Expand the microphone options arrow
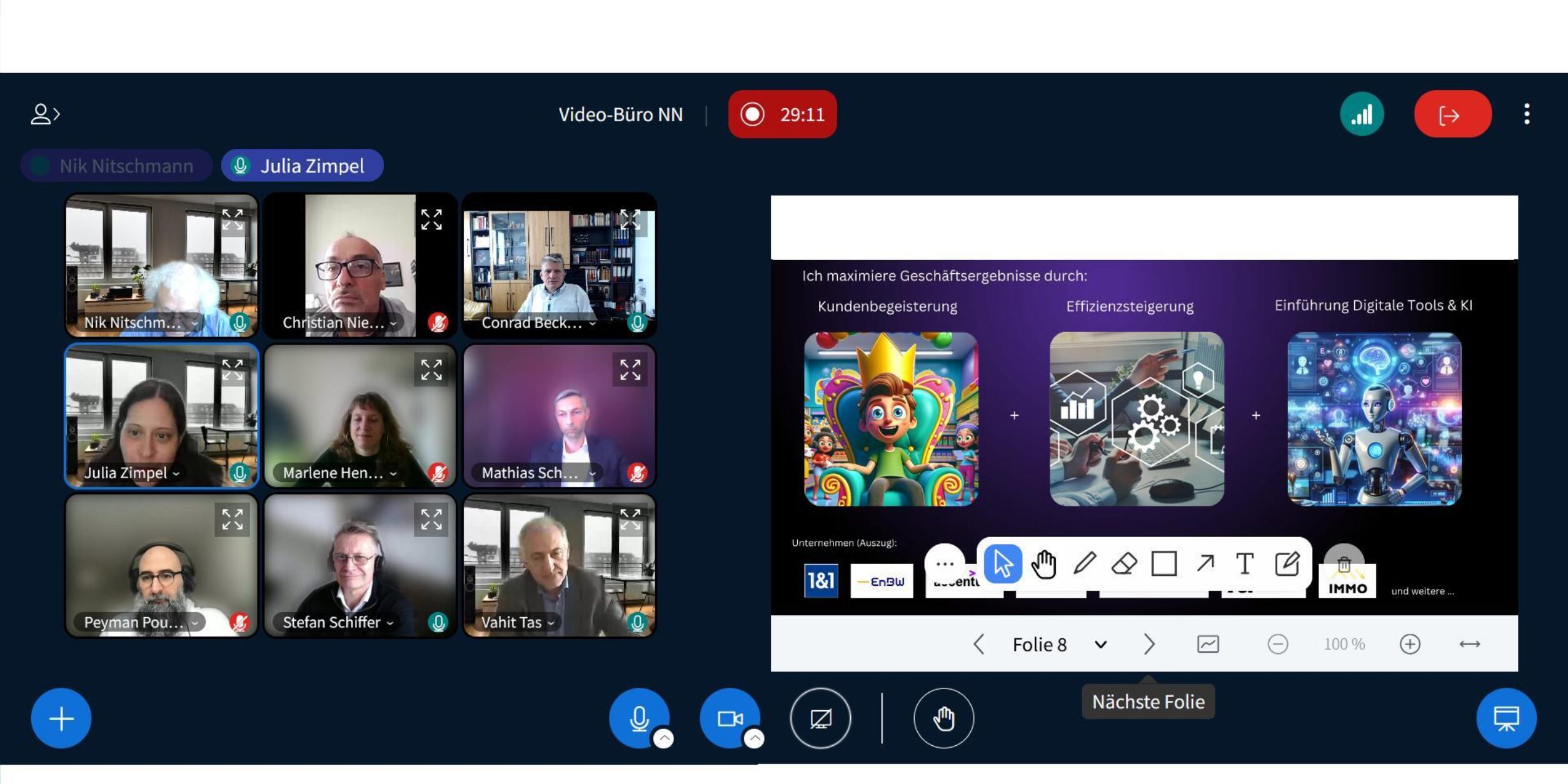The image size is (1568, 784). (663, 739)
